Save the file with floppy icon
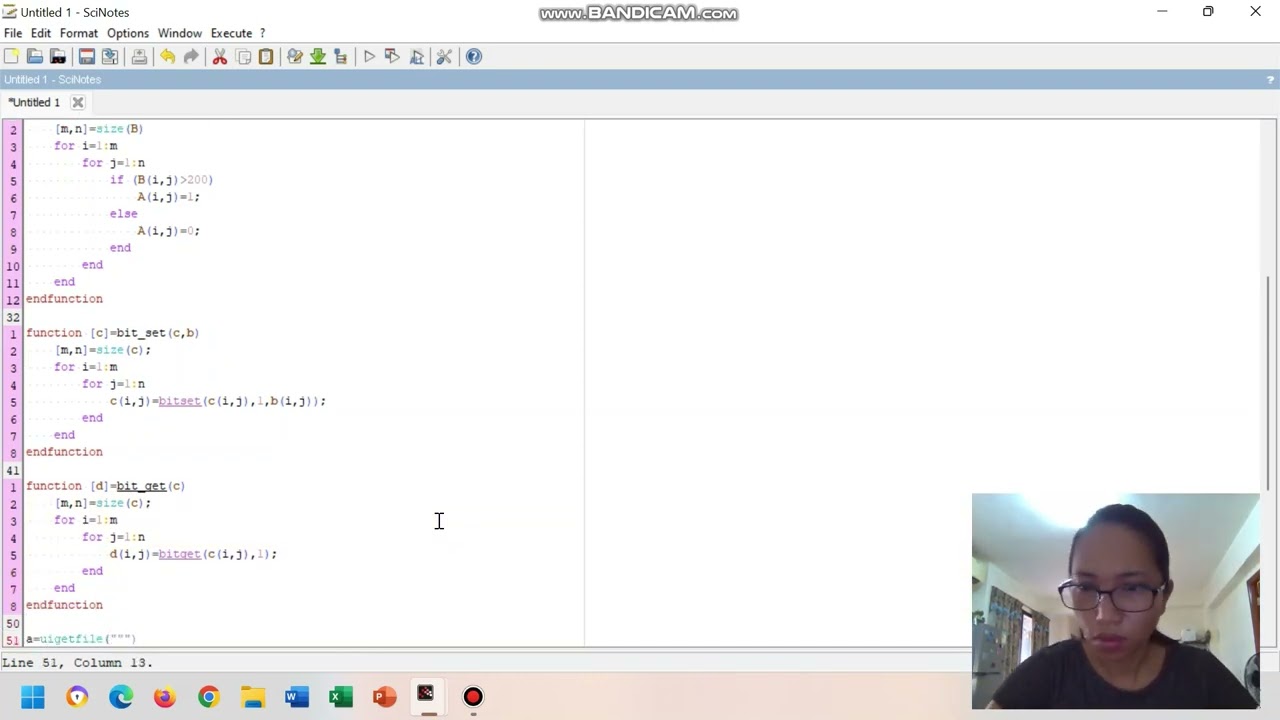The height and width of the screenshot is (720, 1280). [87, 57]
